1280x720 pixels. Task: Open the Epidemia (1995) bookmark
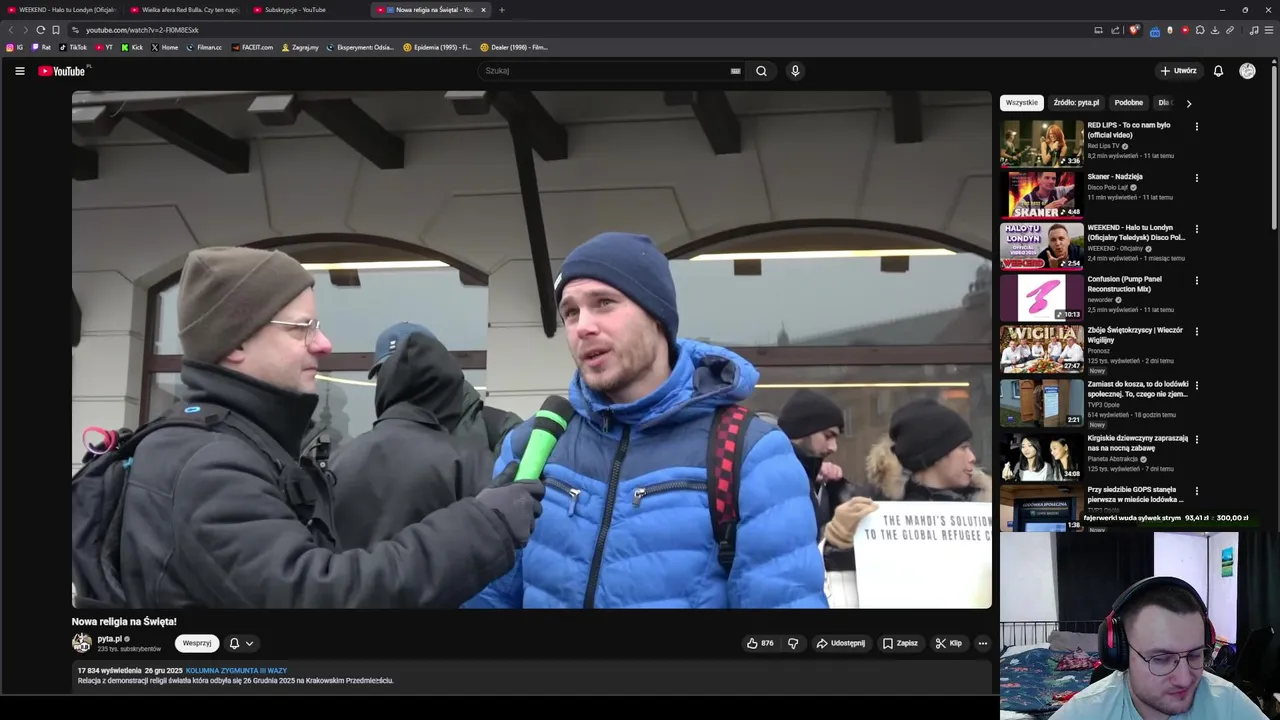click(437, 47)
